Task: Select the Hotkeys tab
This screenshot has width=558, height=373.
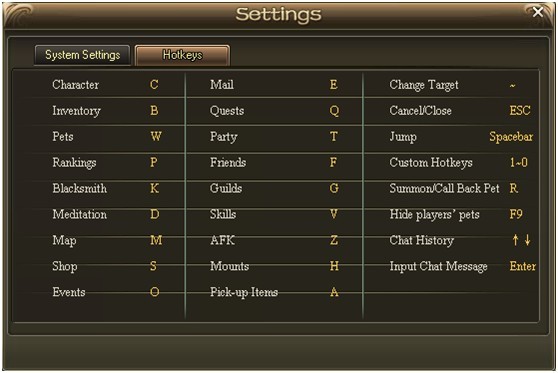Action: tap(182, 55)
